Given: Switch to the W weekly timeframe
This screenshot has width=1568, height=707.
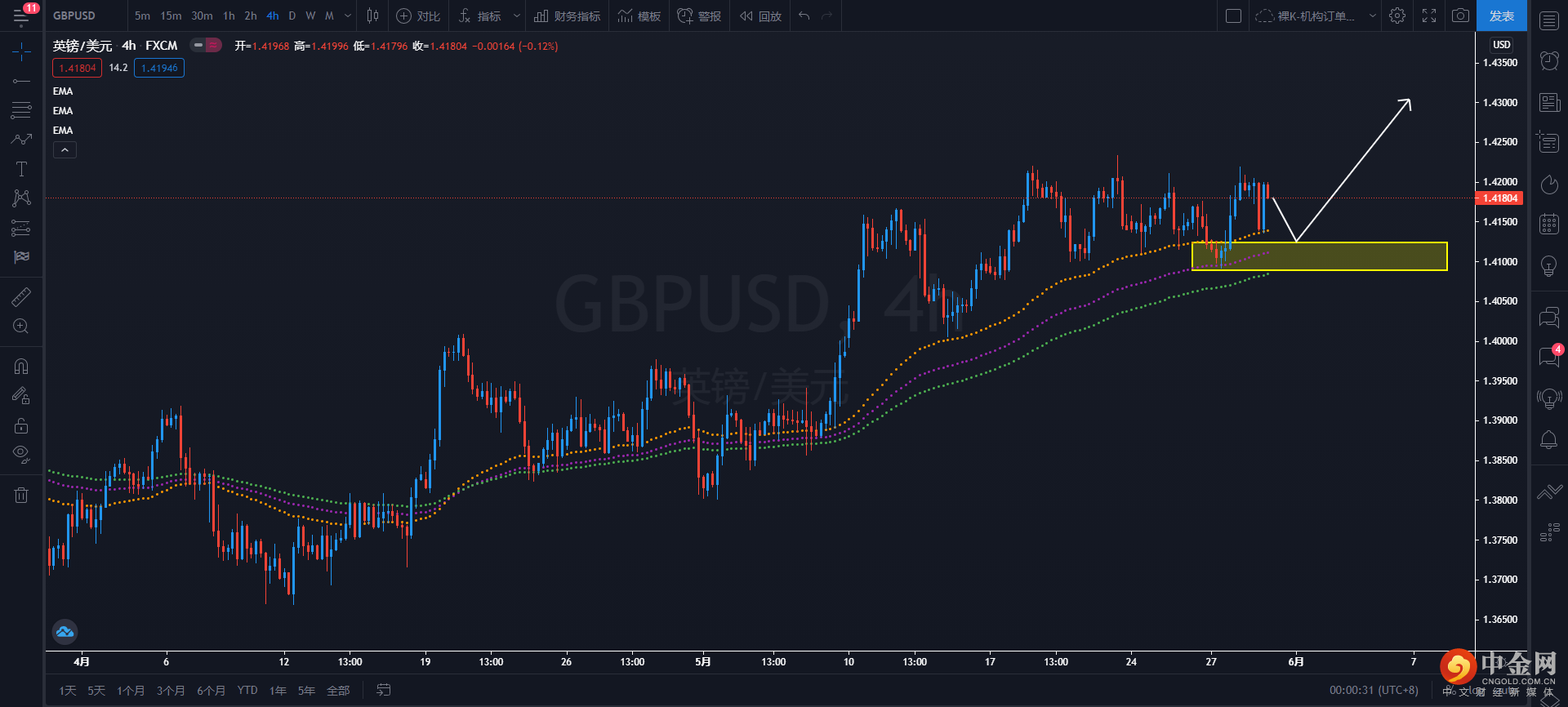Looking at the screenshot, I should 310,16.
